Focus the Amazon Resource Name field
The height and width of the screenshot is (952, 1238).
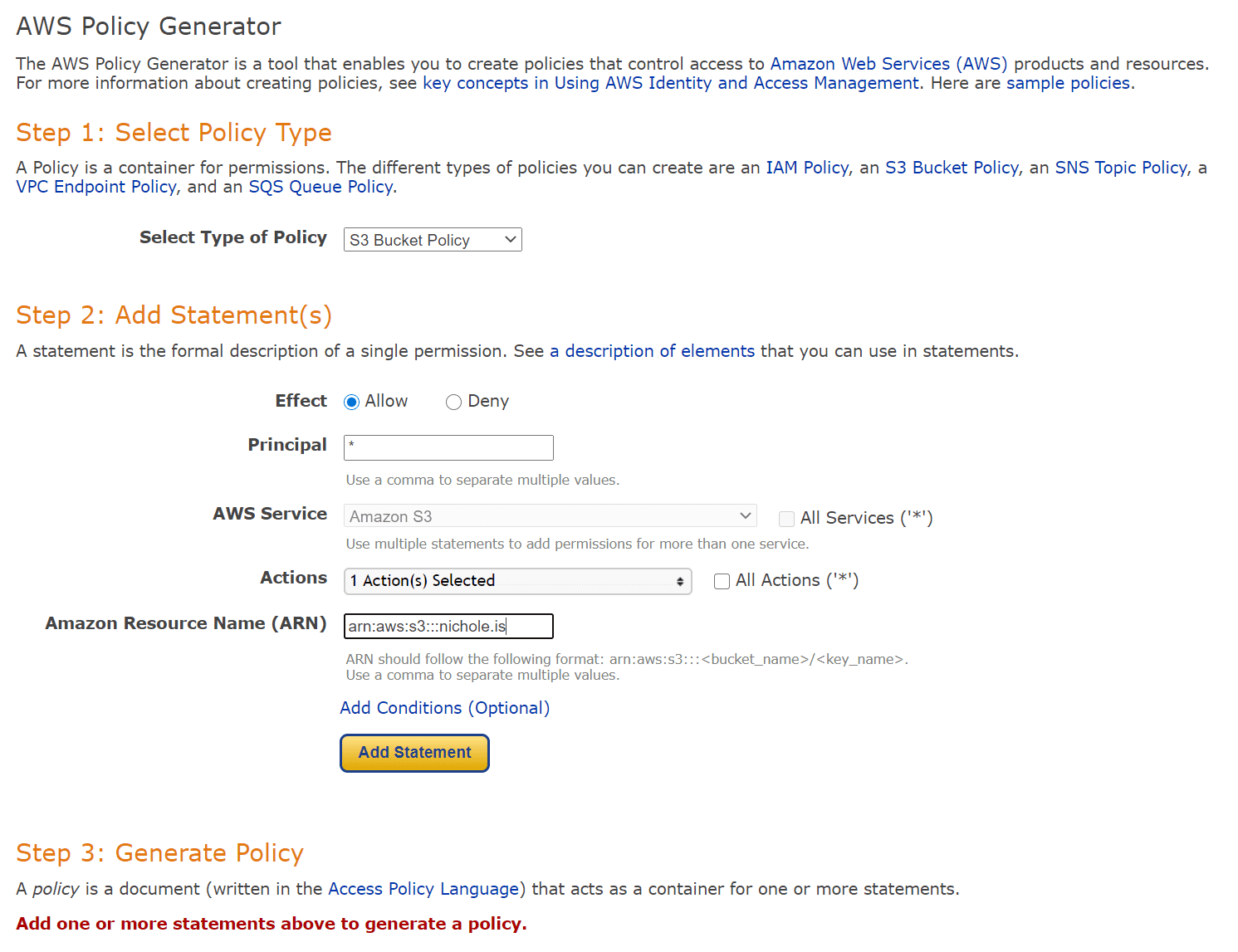point(448,627)
